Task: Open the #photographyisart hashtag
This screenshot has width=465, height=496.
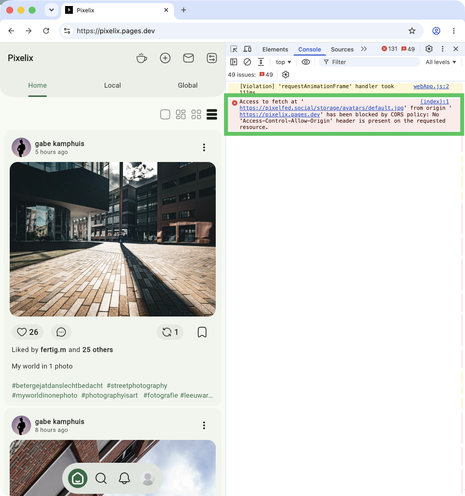Action: pyautogui.click(x=110, y=395)
